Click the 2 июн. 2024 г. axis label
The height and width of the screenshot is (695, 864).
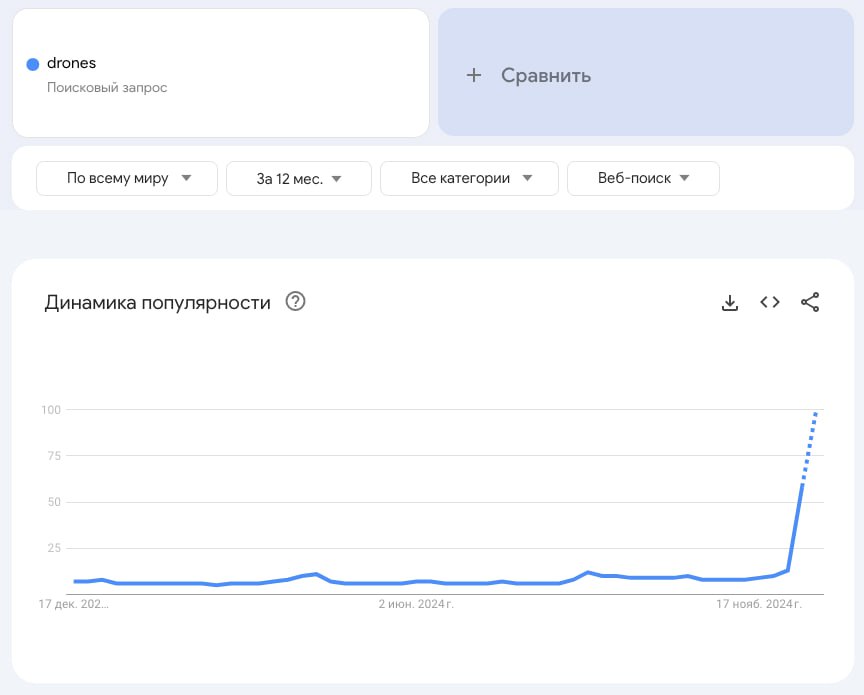416,605
